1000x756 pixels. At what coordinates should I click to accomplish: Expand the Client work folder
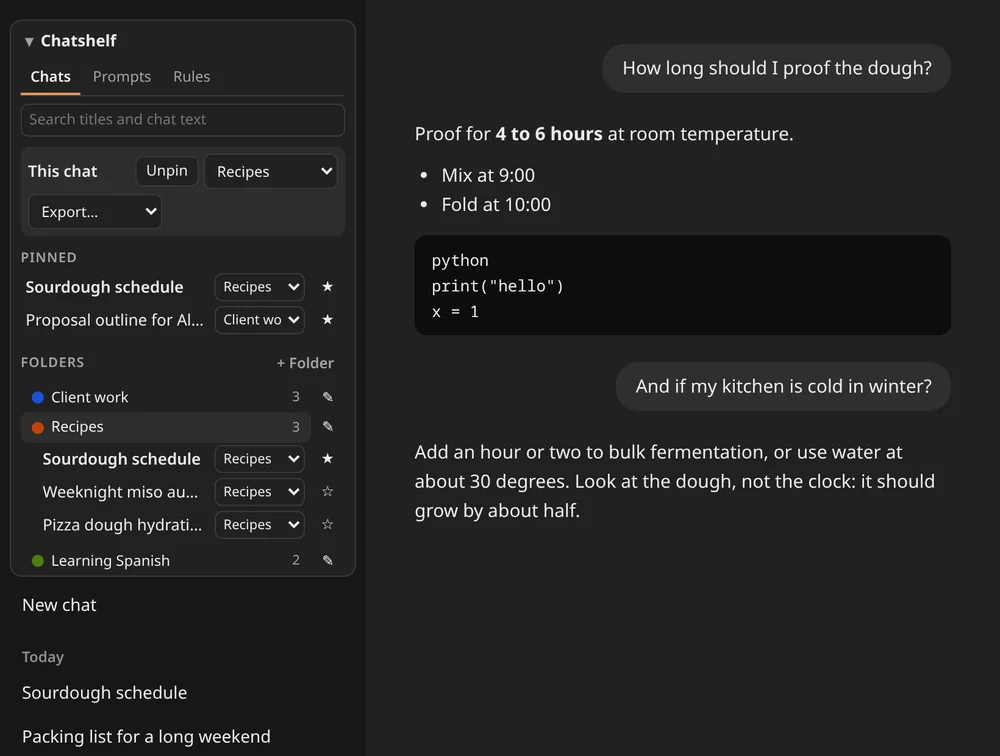pyautogui.click(x=166, y=397)
